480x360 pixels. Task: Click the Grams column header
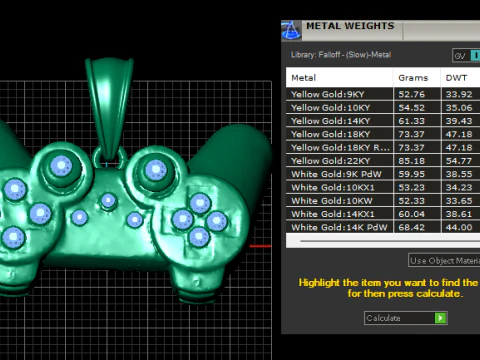pyautogui.click(x=417, y=78)
